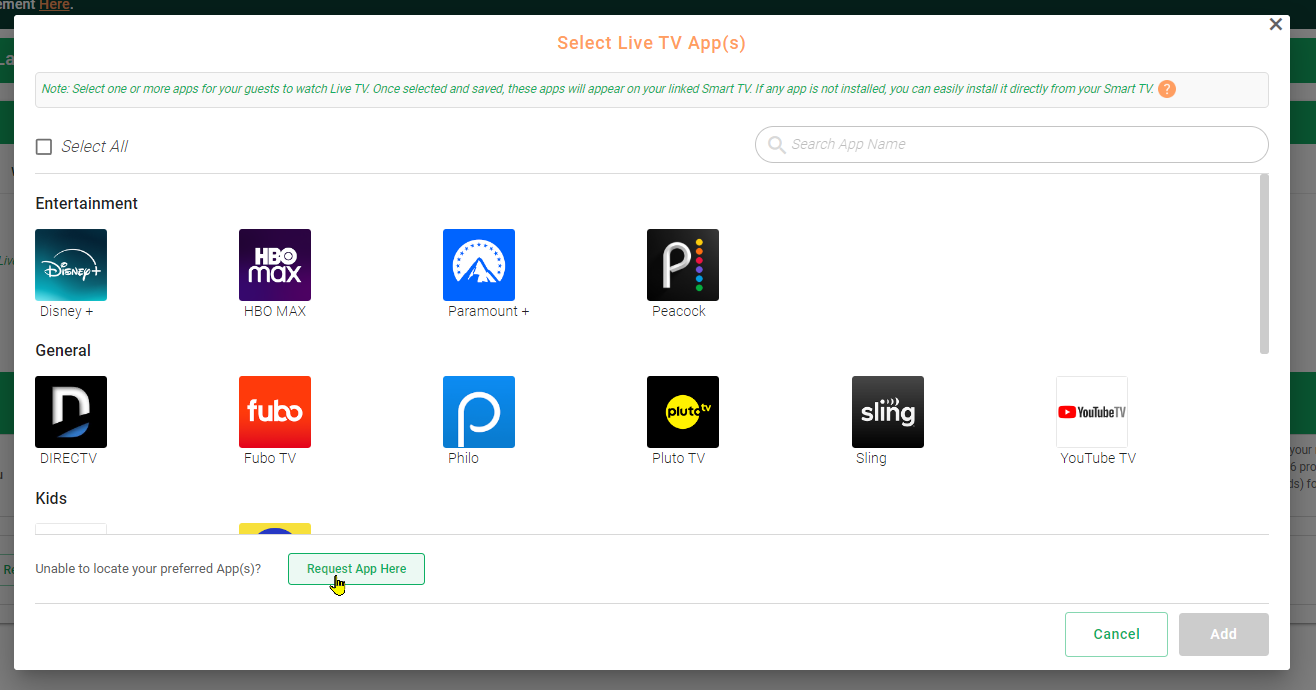The image size is (1316, 690).
Task: Click the greyed-out Add button
Action: click(1223, 634)
